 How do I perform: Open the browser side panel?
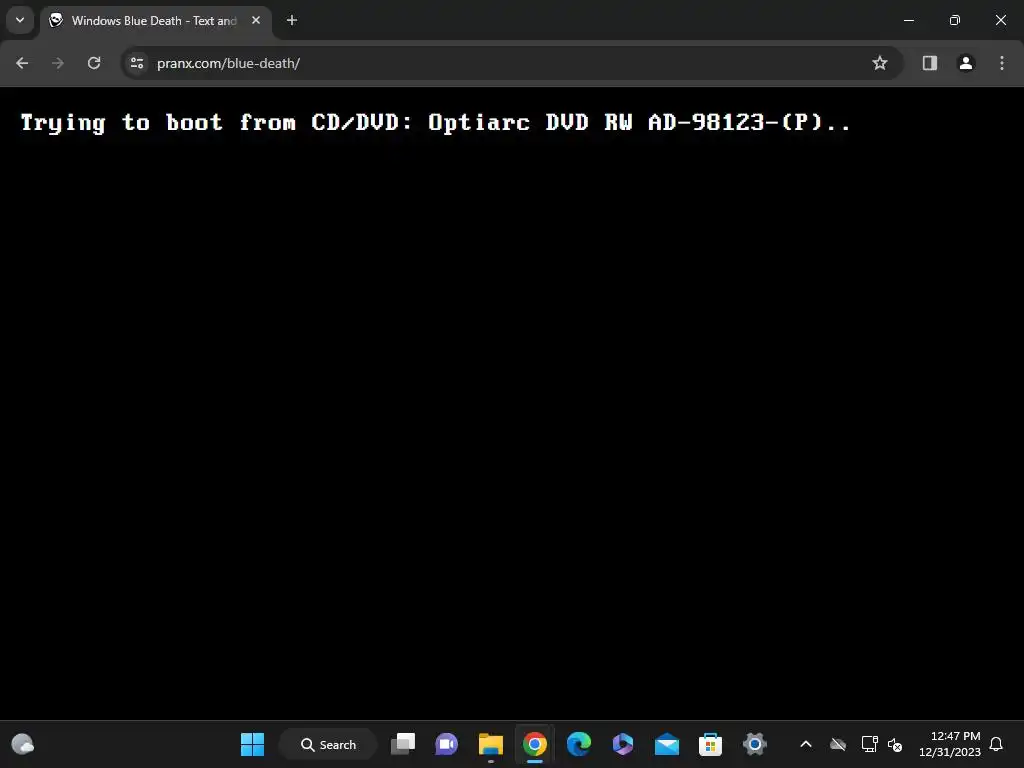(x=929, y=63)
